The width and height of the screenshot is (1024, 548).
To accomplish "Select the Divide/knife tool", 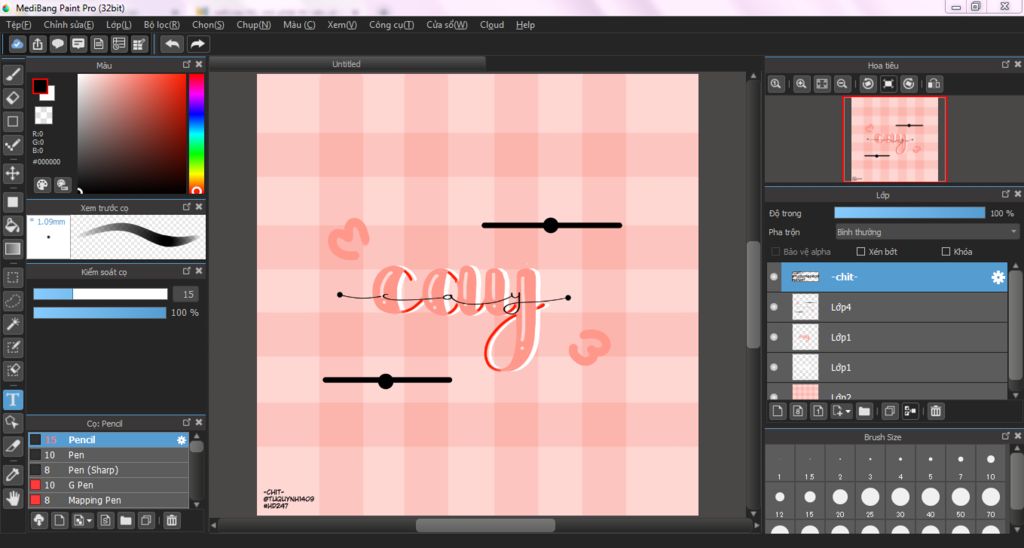I will point(12,446).
